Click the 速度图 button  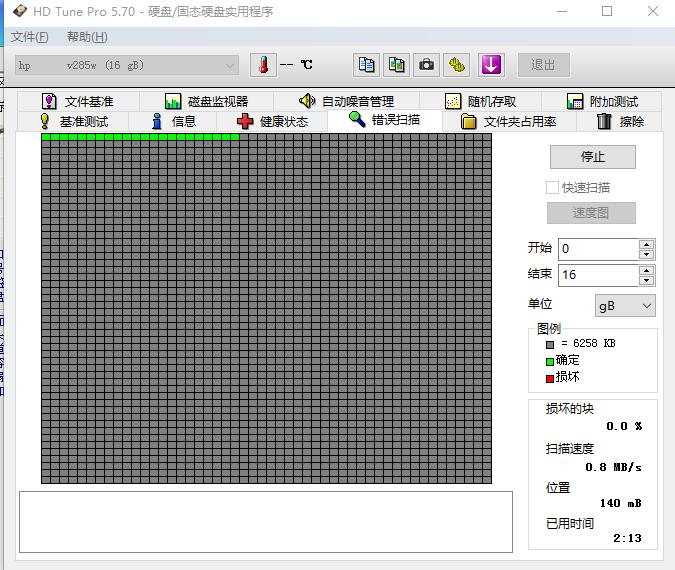click(591, 213)
